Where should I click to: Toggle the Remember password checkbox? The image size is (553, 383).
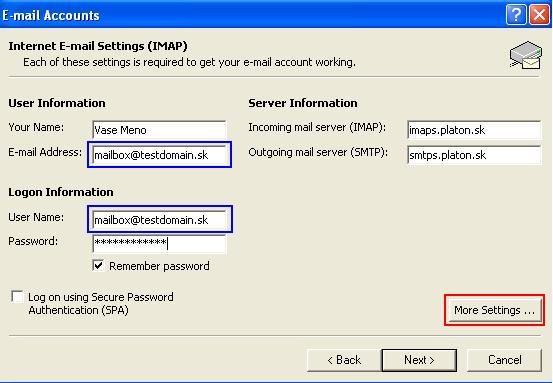[98, 265]
